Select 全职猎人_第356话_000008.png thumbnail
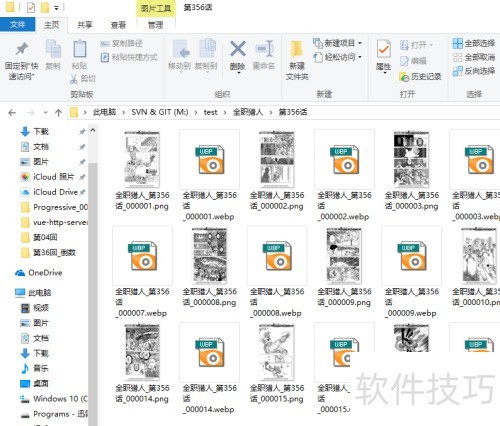The height and width of the screenshot is (426, 500). click(x=210, y=256)
